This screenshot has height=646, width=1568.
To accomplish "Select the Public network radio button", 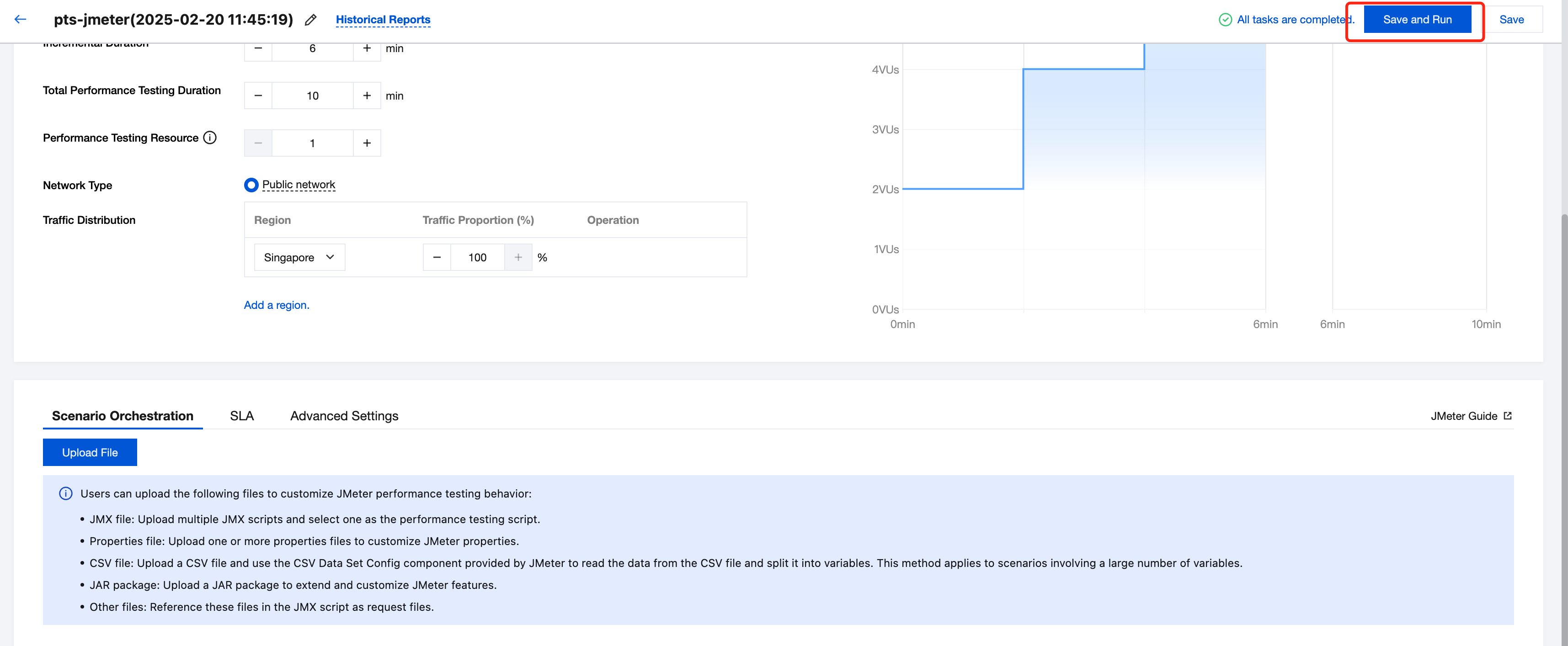I will tap(251, 185).
